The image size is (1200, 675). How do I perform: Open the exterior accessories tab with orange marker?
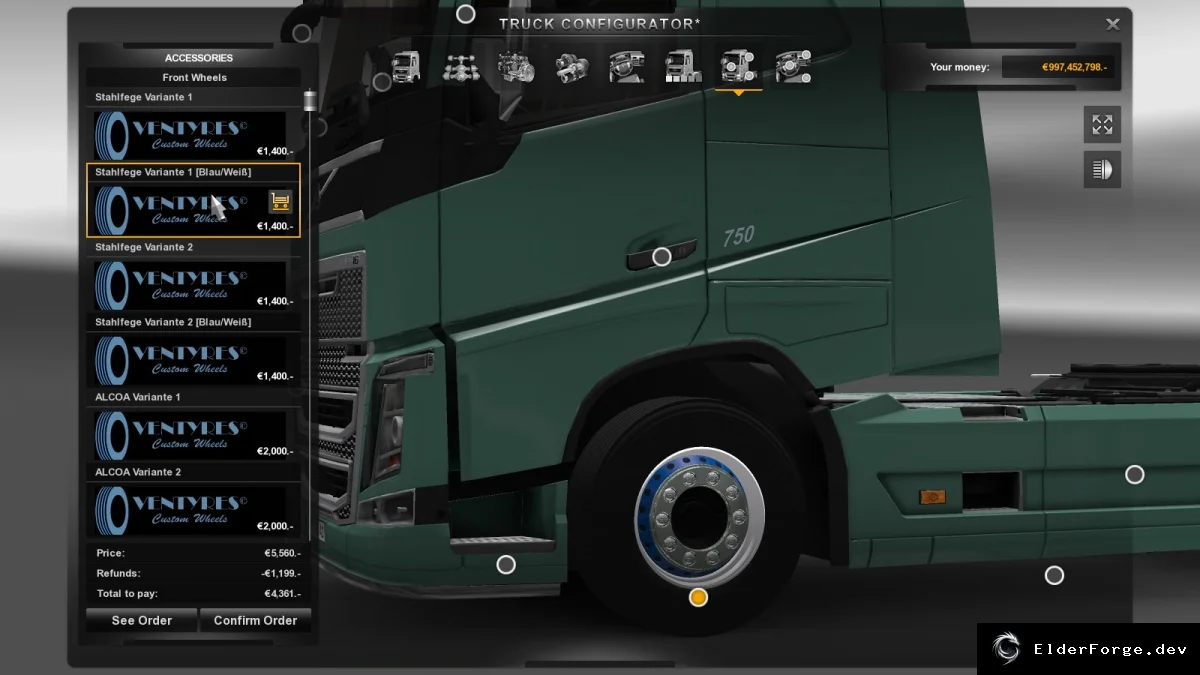tap(738, 67)
